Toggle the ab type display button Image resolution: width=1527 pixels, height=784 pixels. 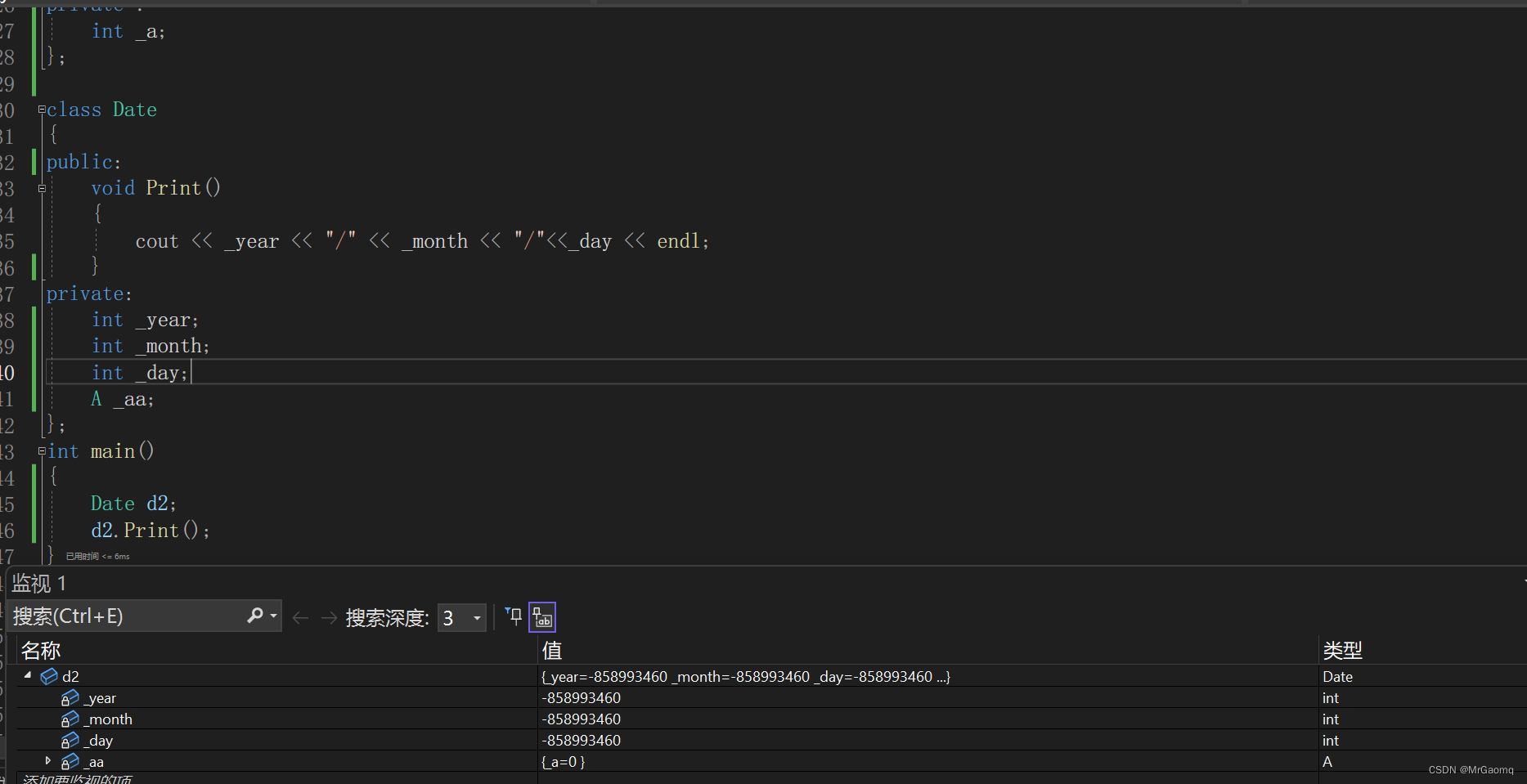point(542,617)
